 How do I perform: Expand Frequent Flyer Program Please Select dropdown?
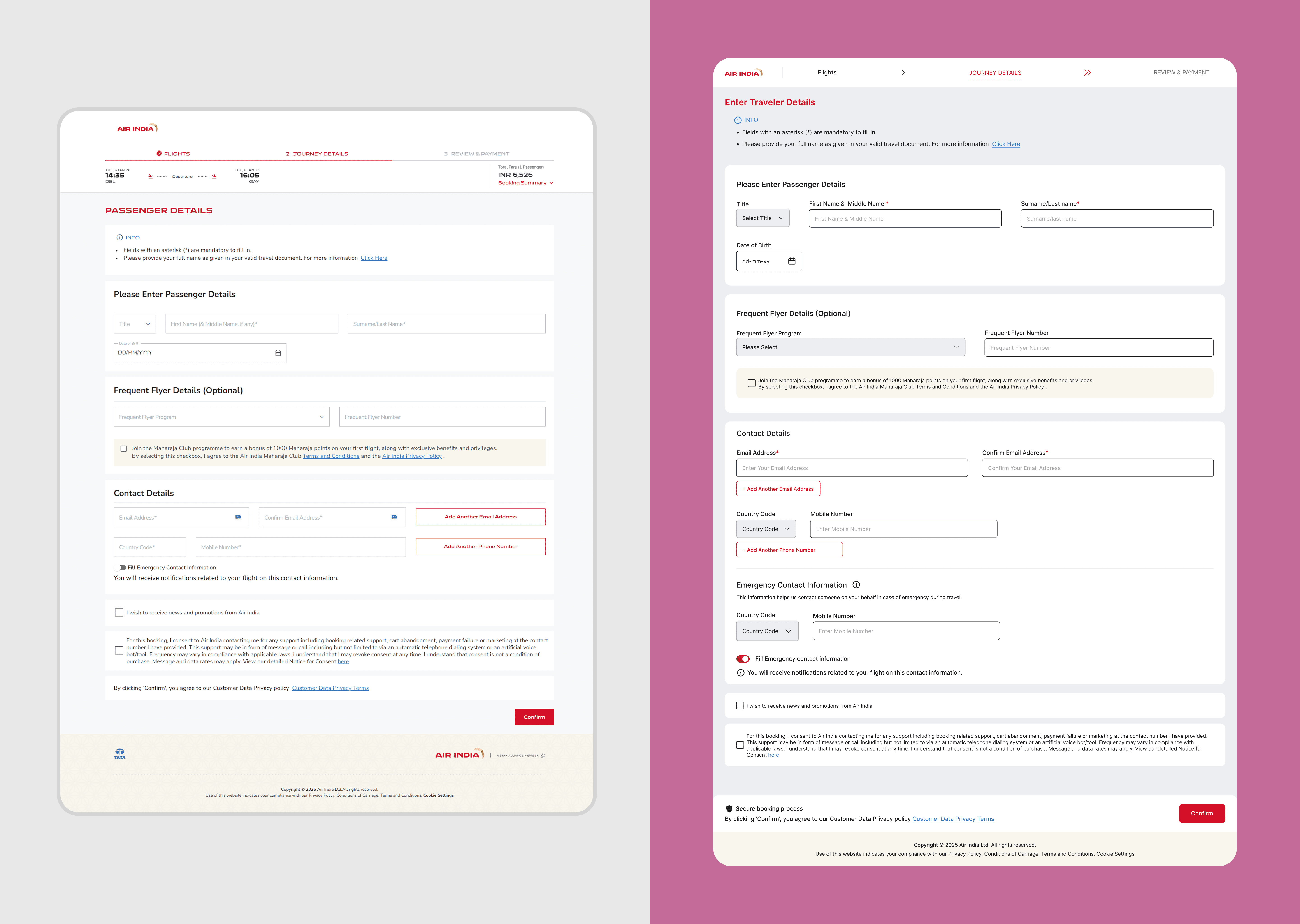(850, 347)
